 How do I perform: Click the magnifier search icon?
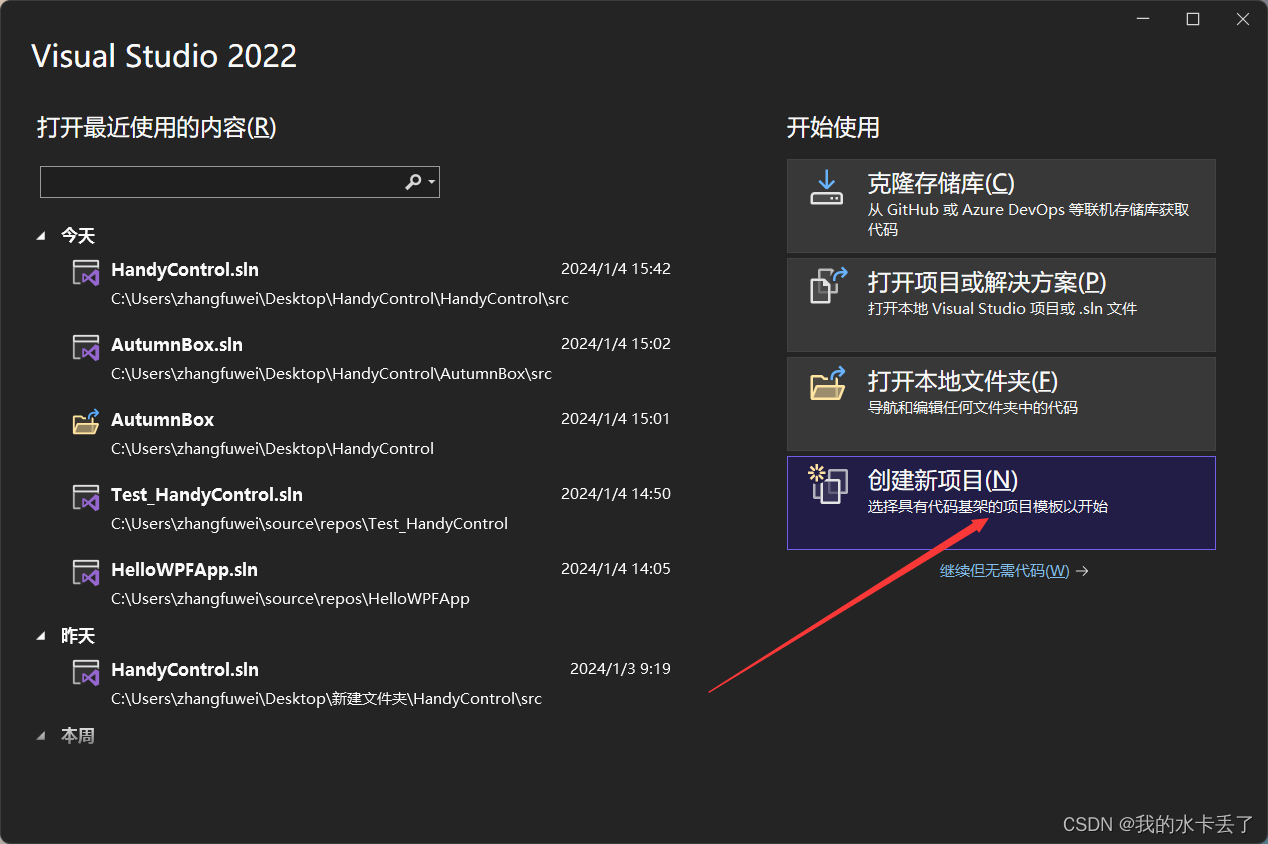pos(413,182)
